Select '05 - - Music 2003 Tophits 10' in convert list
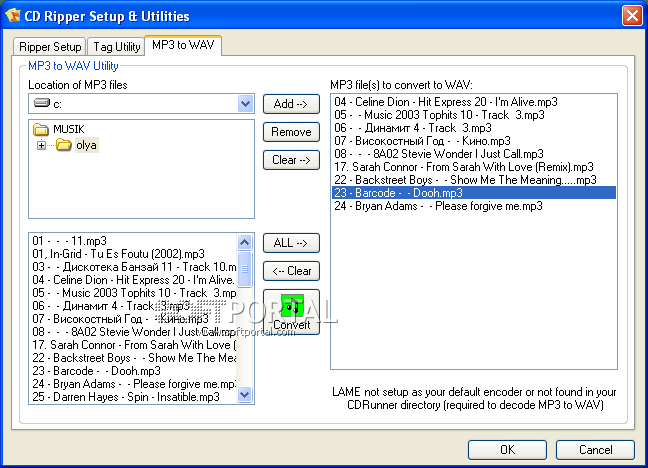Viewport: 648px width, 468px height. coord(474,115)
